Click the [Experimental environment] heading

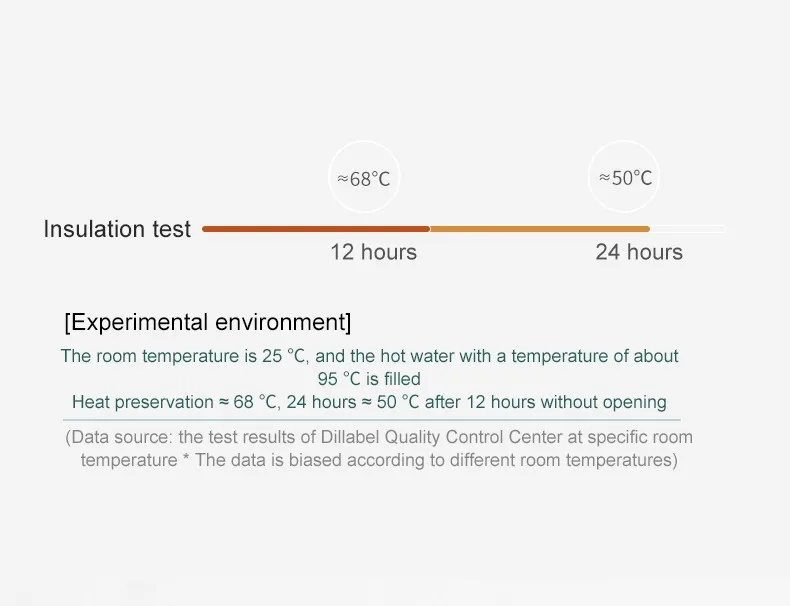point(208,322)
